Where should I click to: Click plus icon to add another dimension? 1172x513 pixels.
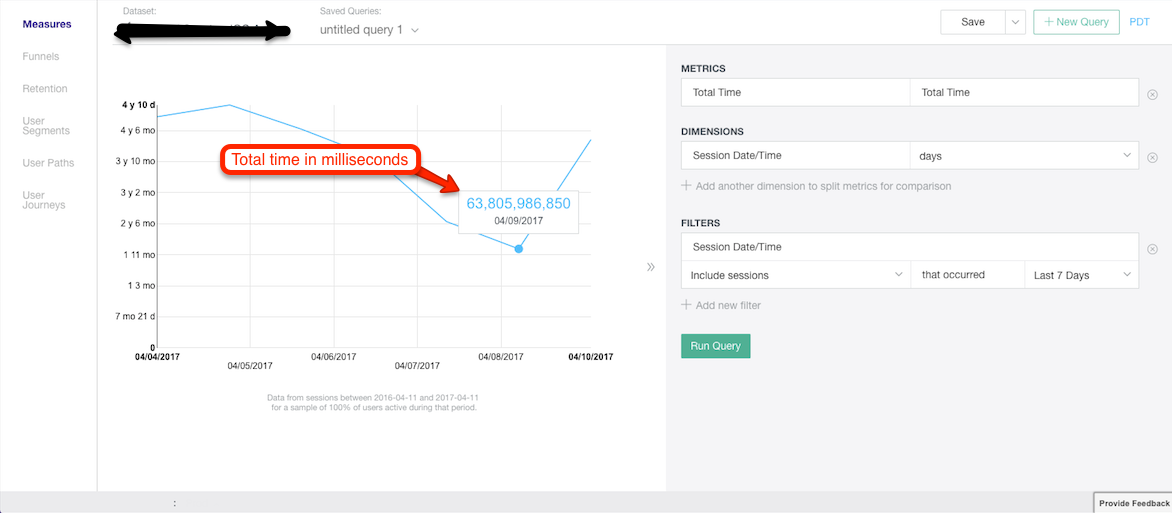tap(686, 186)
